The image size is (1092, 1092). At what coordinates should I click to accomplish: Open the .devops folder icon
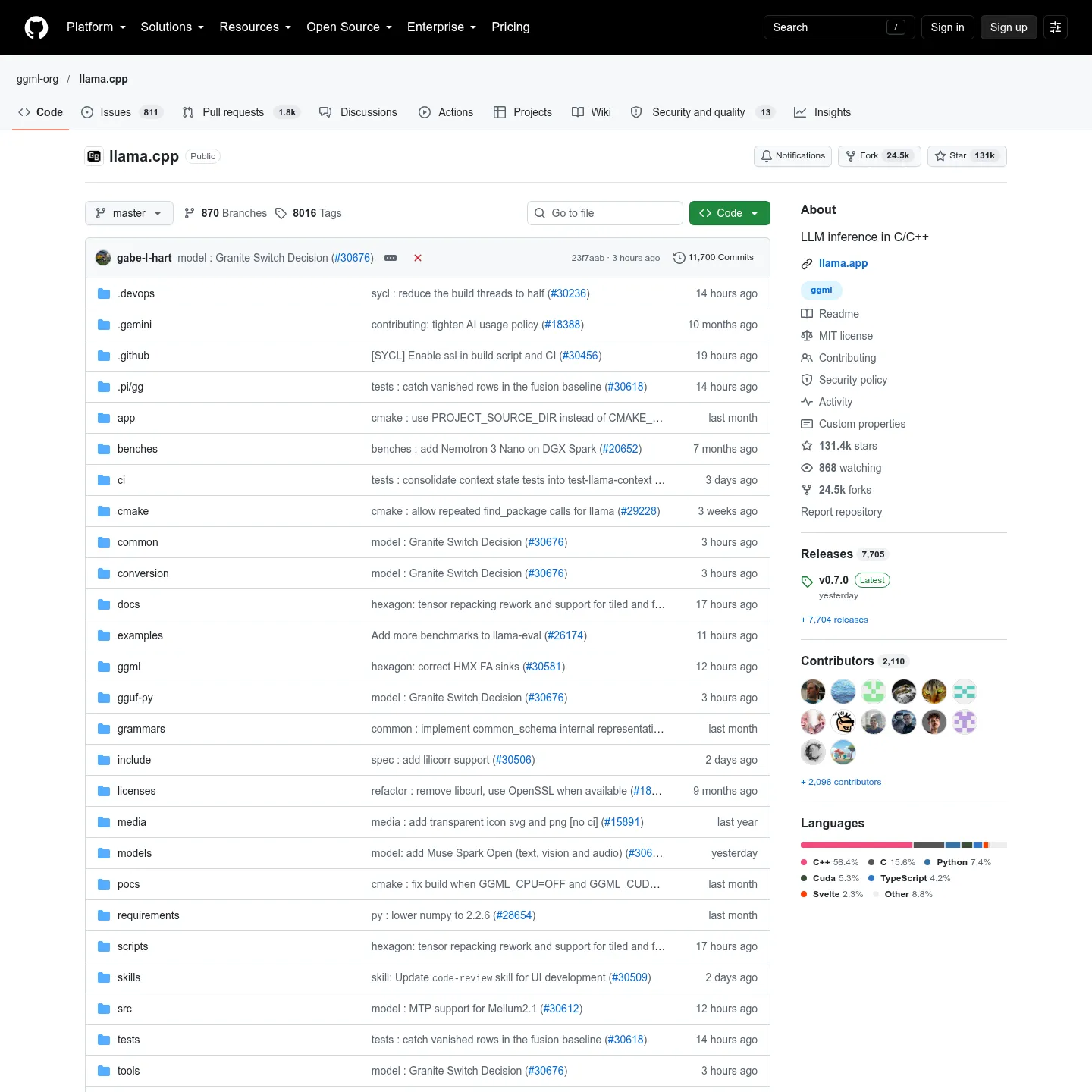click(x=104, y=293)
